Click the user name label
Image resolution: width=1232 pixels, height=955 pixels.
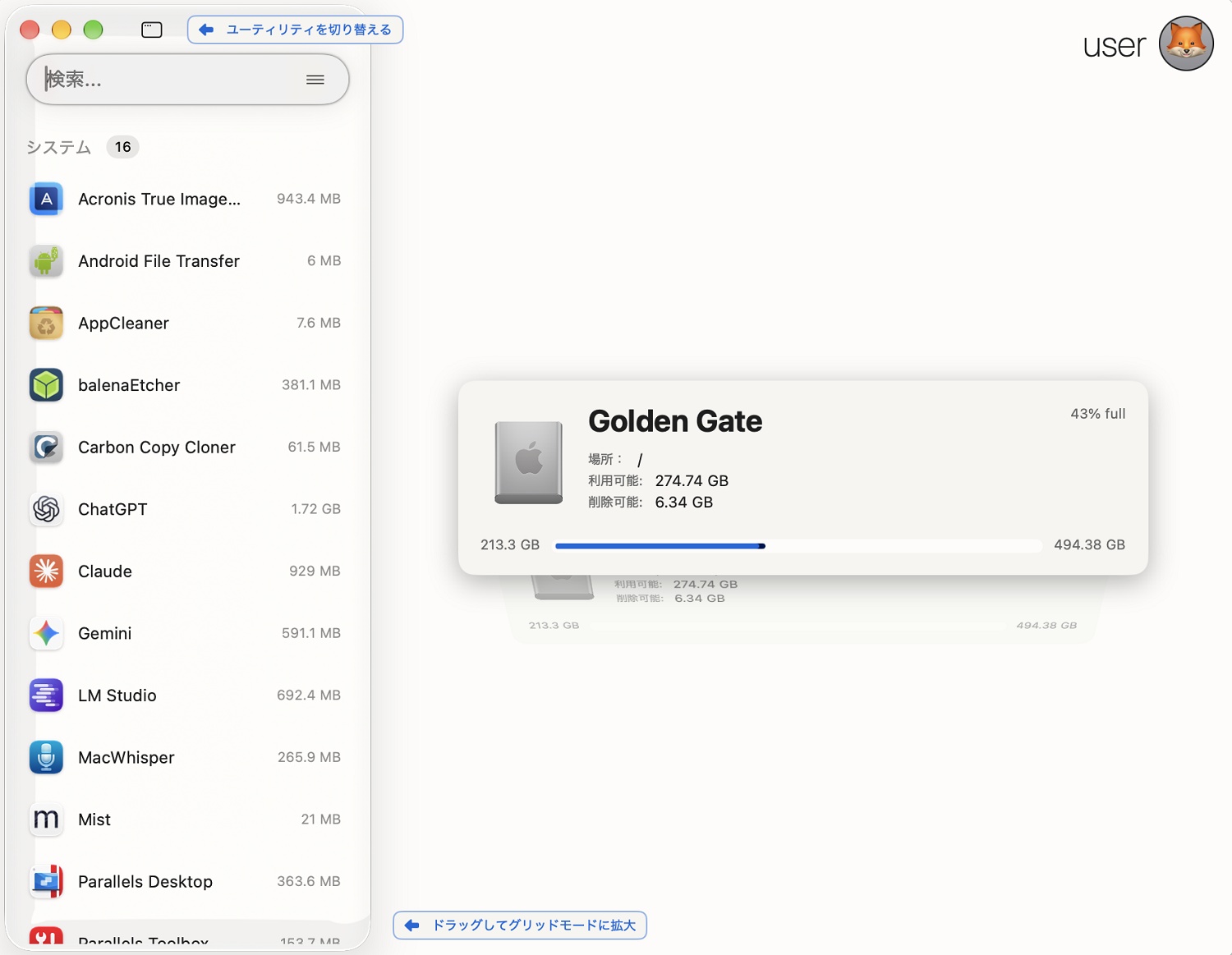1115,46
